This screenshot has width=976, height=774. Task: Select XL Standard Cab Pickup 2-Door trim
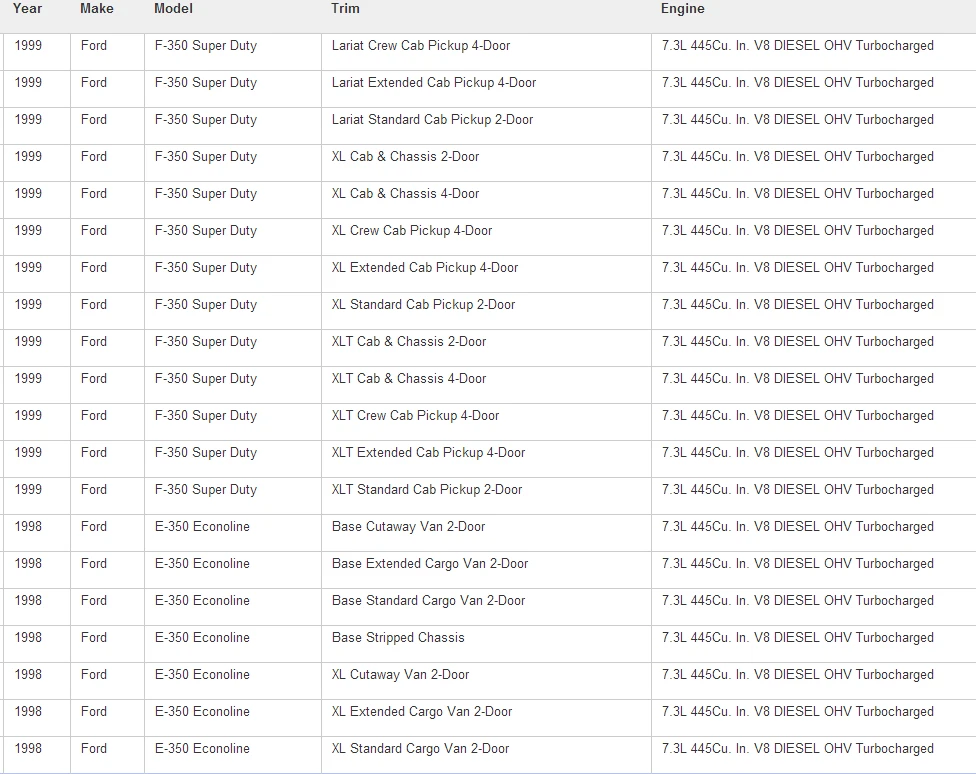tap(423, 304)
